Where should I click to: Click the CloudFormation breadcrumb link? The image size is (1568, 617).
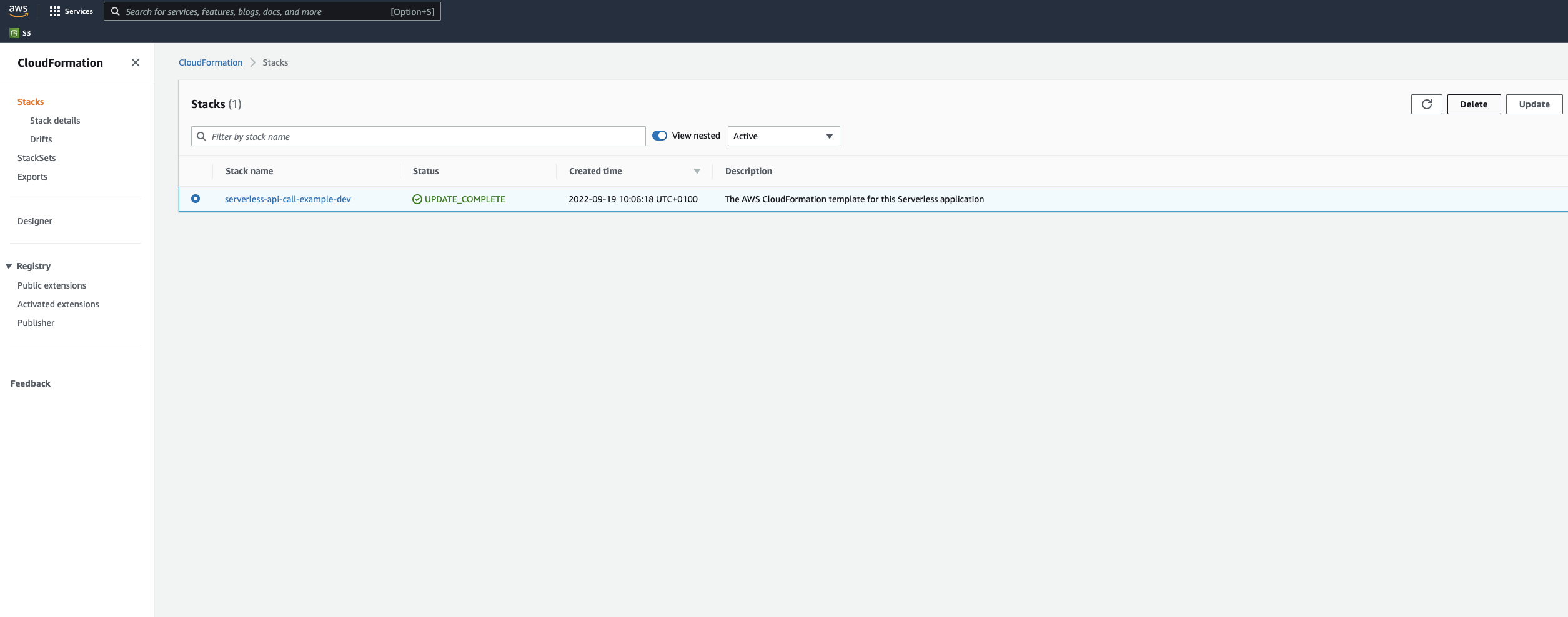click(x=211, y=62)
